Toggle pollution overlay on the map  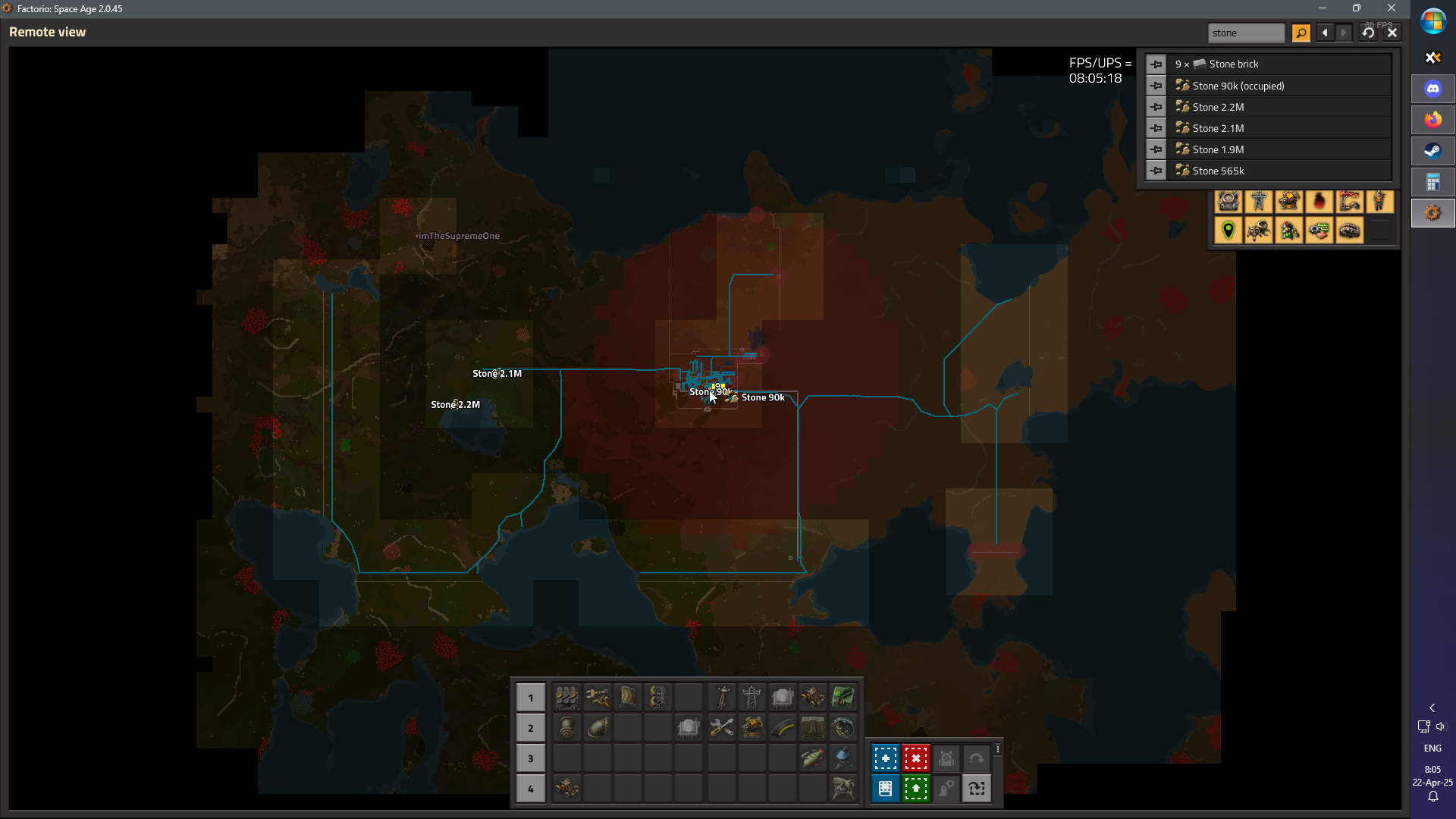[x=1319, y=201]
